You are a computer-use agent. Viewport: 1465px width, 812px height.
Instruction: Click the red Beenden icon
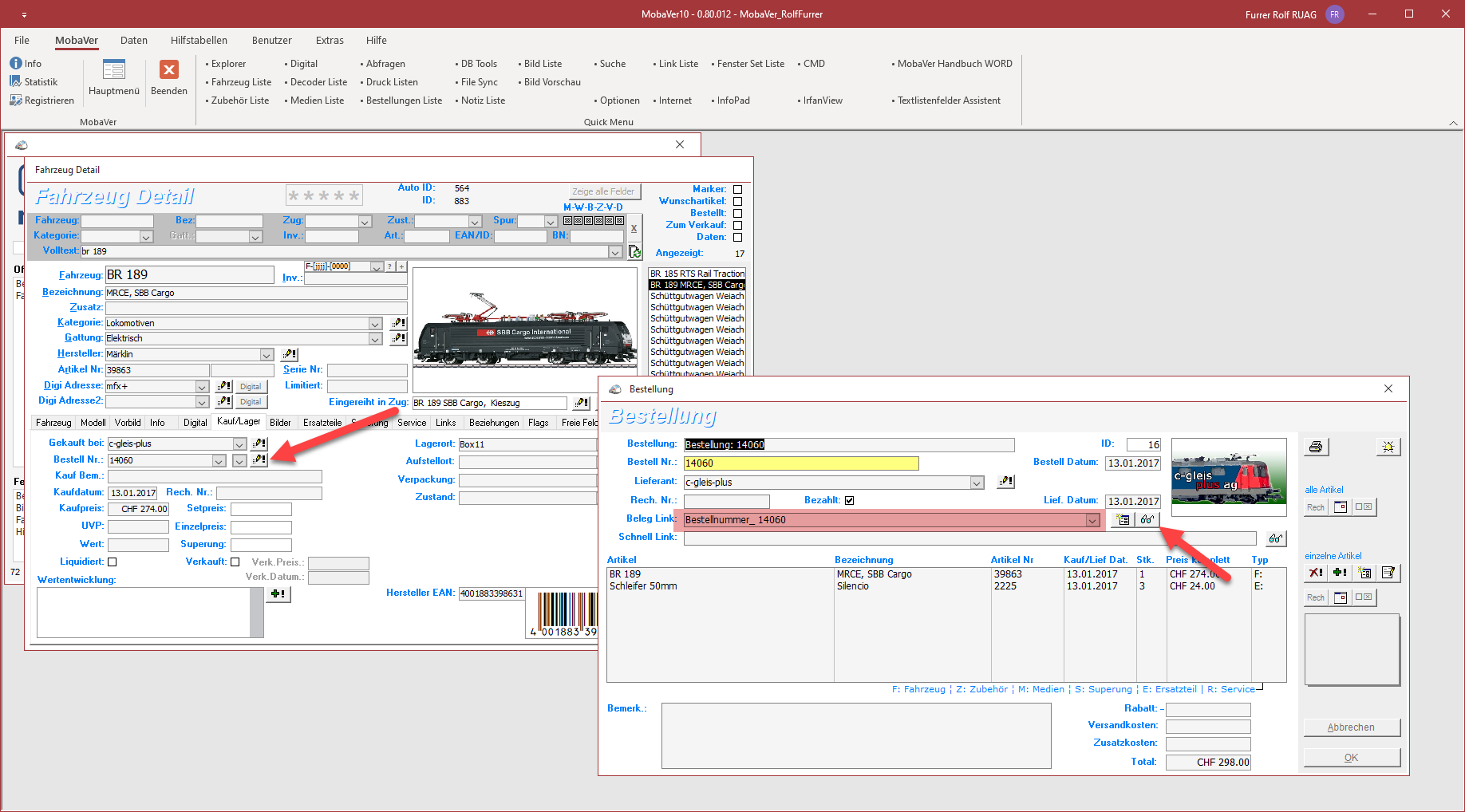pos(169,70)
